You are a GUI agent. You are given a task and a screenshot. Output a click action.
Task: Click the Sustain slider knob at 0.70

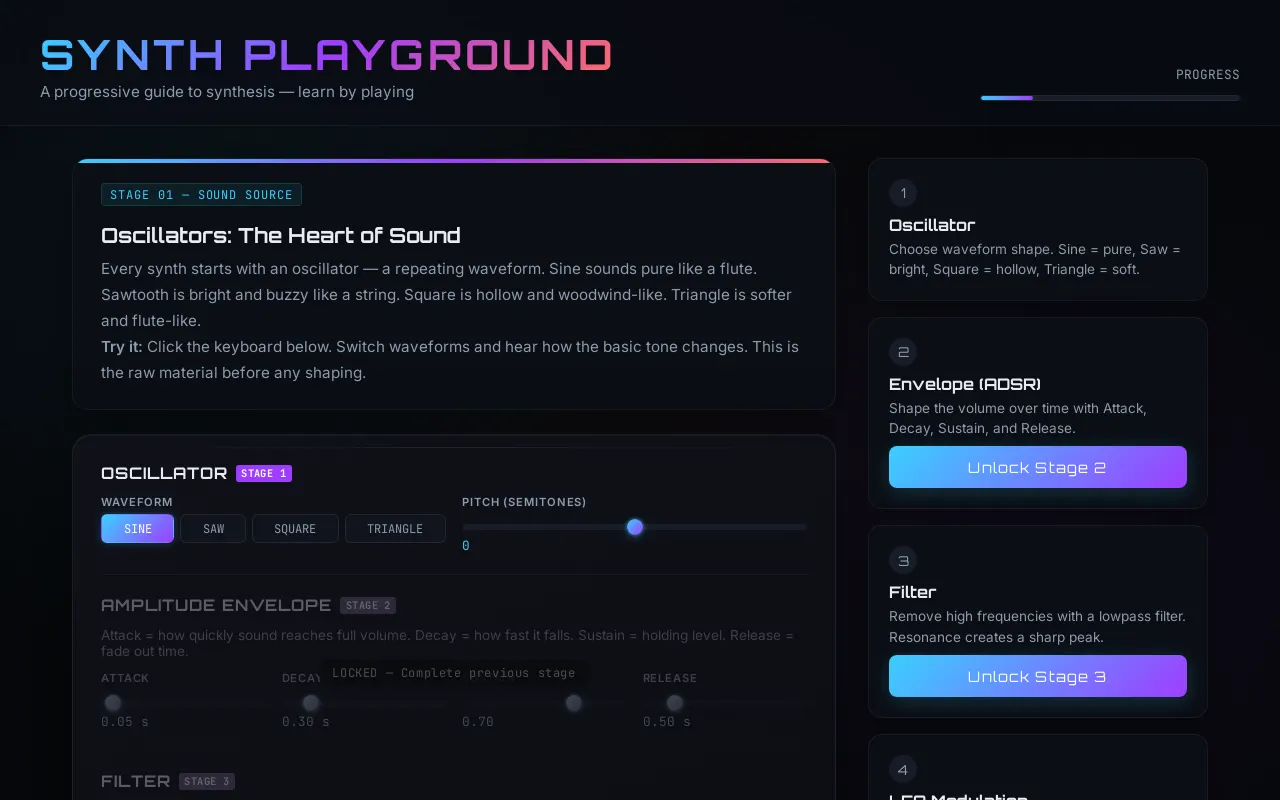click(x=574, y=703)
